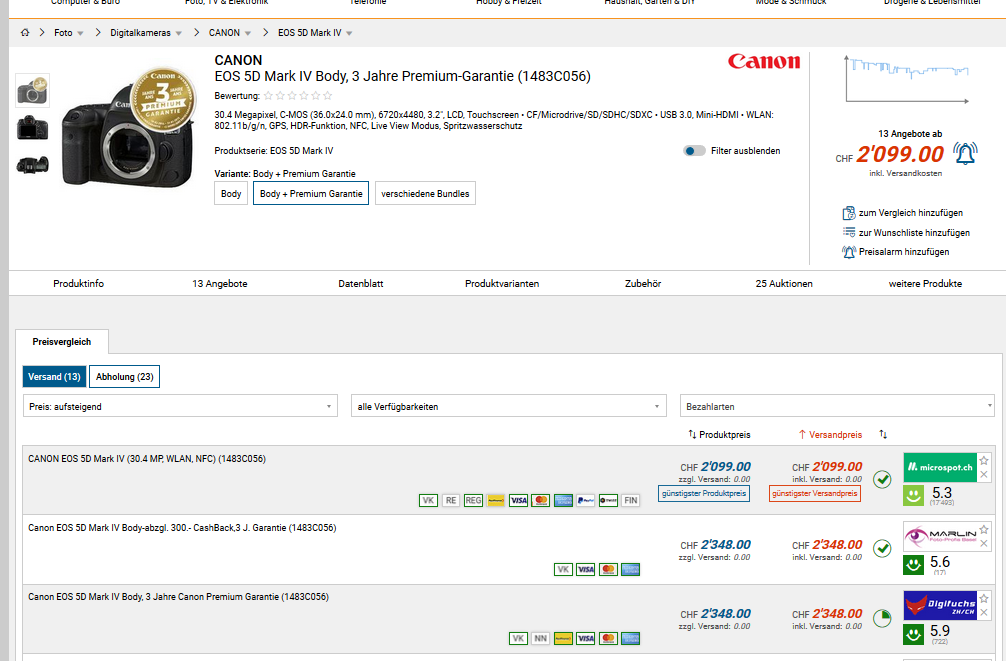Switch to the 'Abholung (23)' tab
This screenshot has width=1006, height=661.
point(125,377)
